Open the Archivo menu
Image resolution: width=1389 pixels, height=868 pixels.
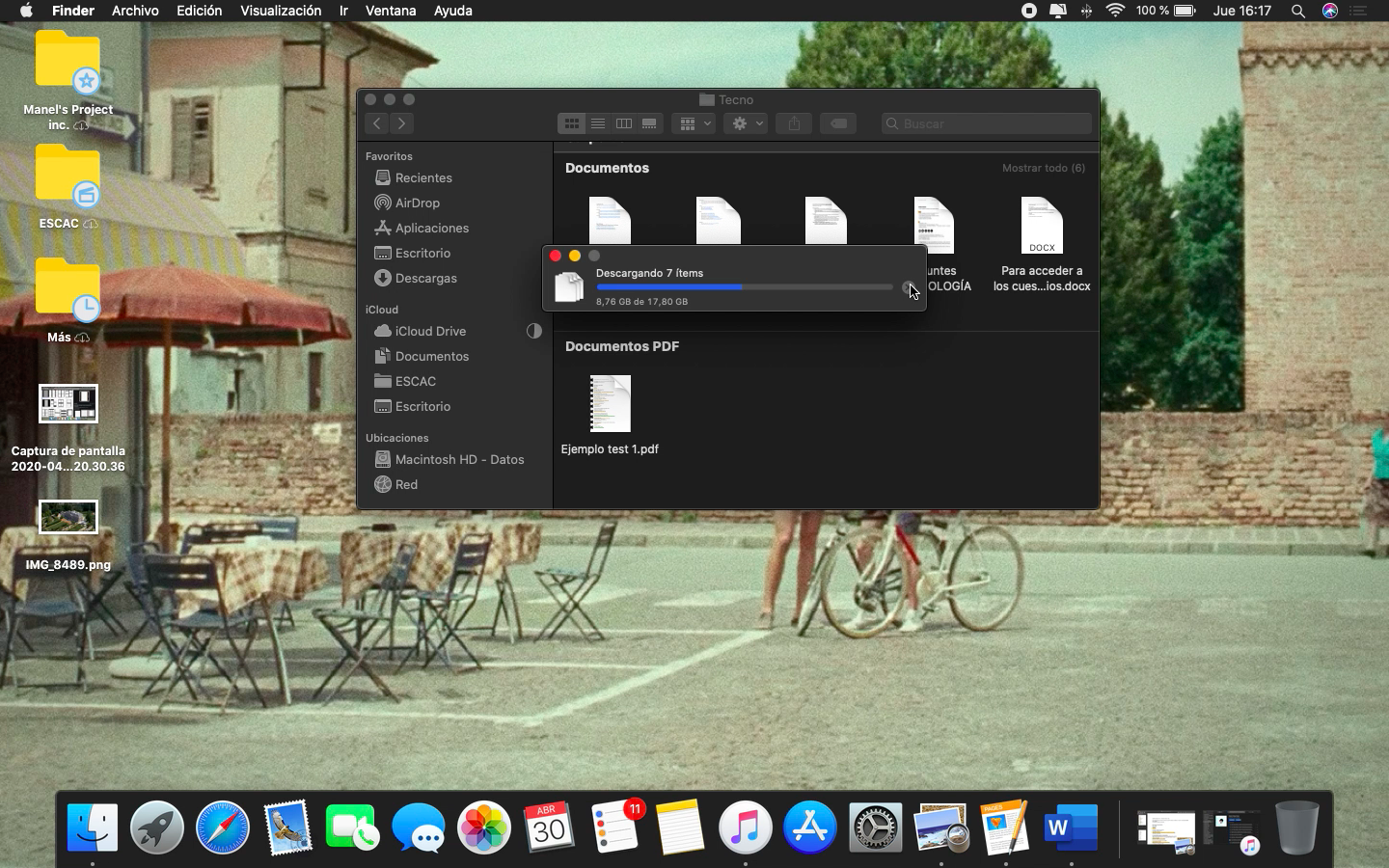[135, 11]
